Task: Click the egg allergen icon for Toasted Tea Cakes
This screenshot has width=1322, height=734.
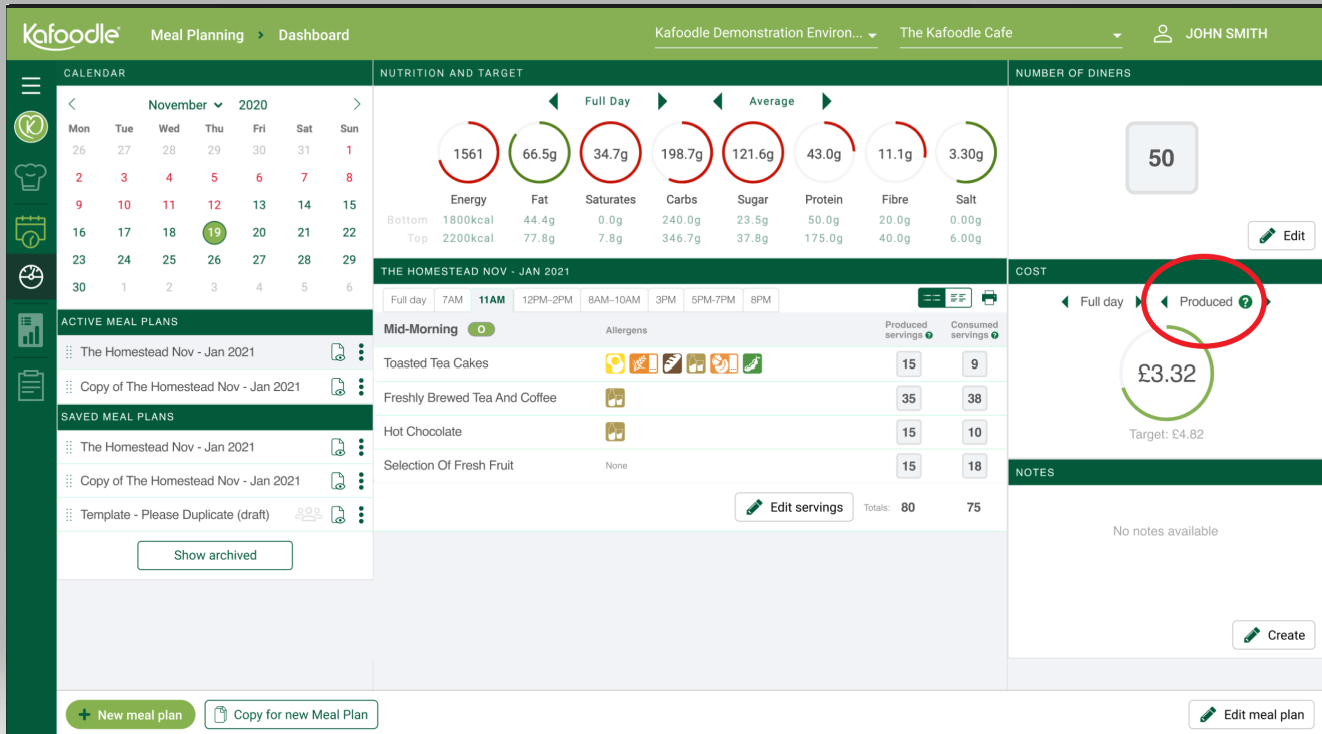Action: (616, 364)
